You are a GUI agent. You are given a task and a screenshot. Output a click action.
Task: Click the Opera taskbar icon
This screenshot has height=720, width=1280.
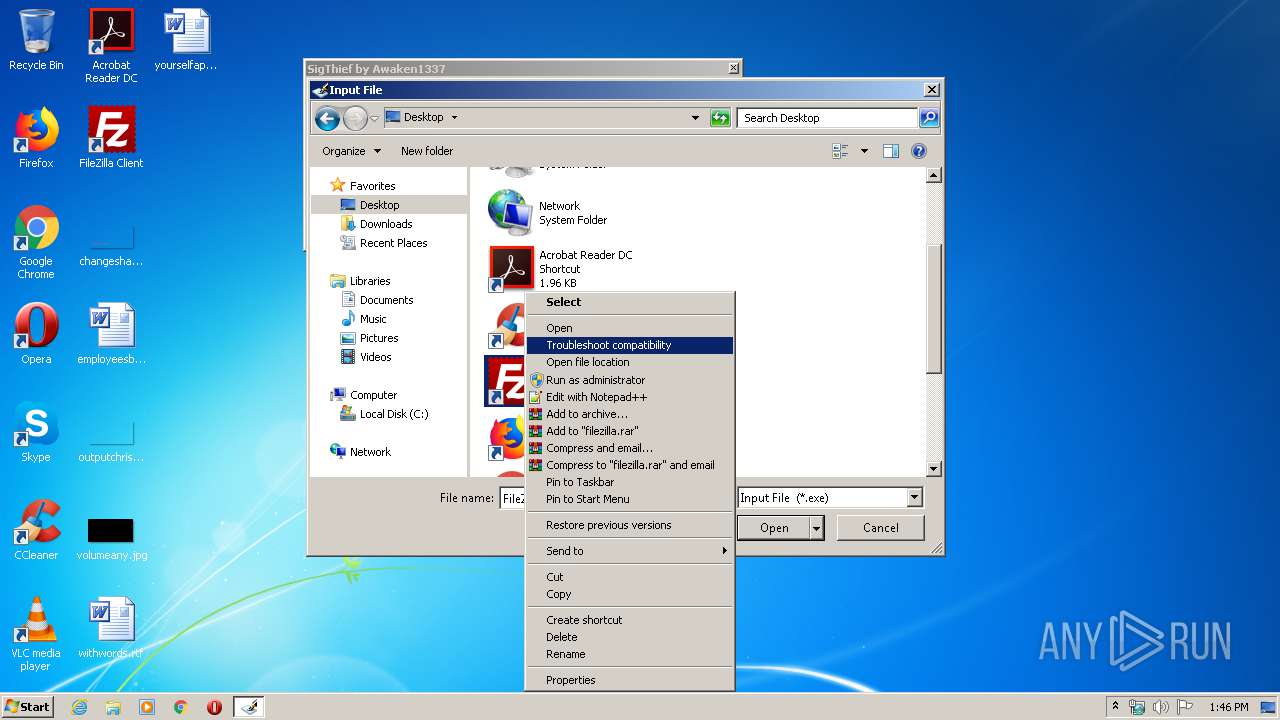tap(214, 707)
